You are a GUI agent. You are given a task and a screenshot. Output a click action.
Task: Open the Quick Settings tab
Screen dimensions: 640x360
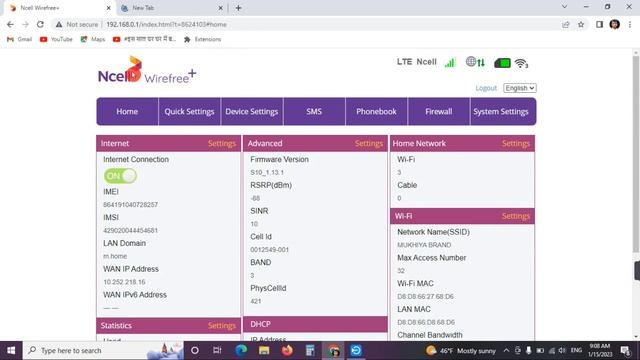(189, 111)
